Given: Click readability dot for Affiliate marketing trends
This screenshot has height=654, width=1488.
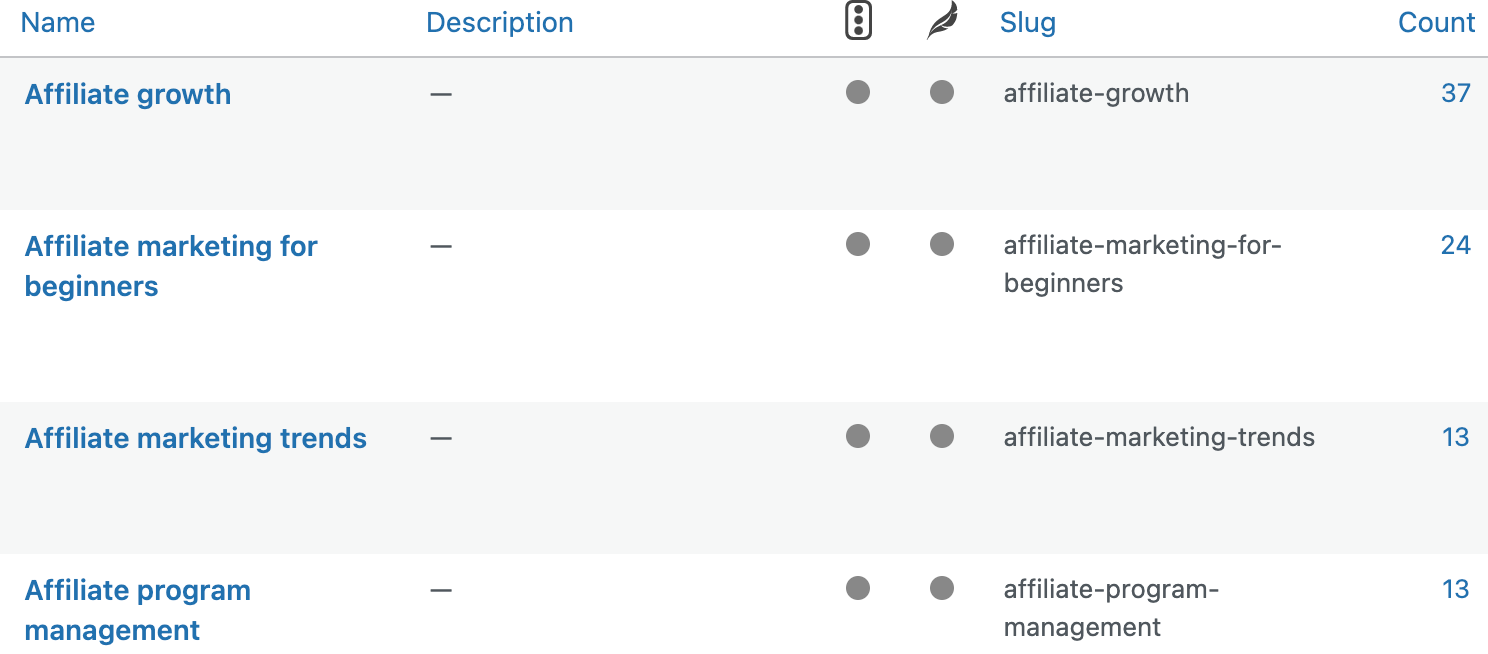Looking at the screenshot, I should 942,437.
